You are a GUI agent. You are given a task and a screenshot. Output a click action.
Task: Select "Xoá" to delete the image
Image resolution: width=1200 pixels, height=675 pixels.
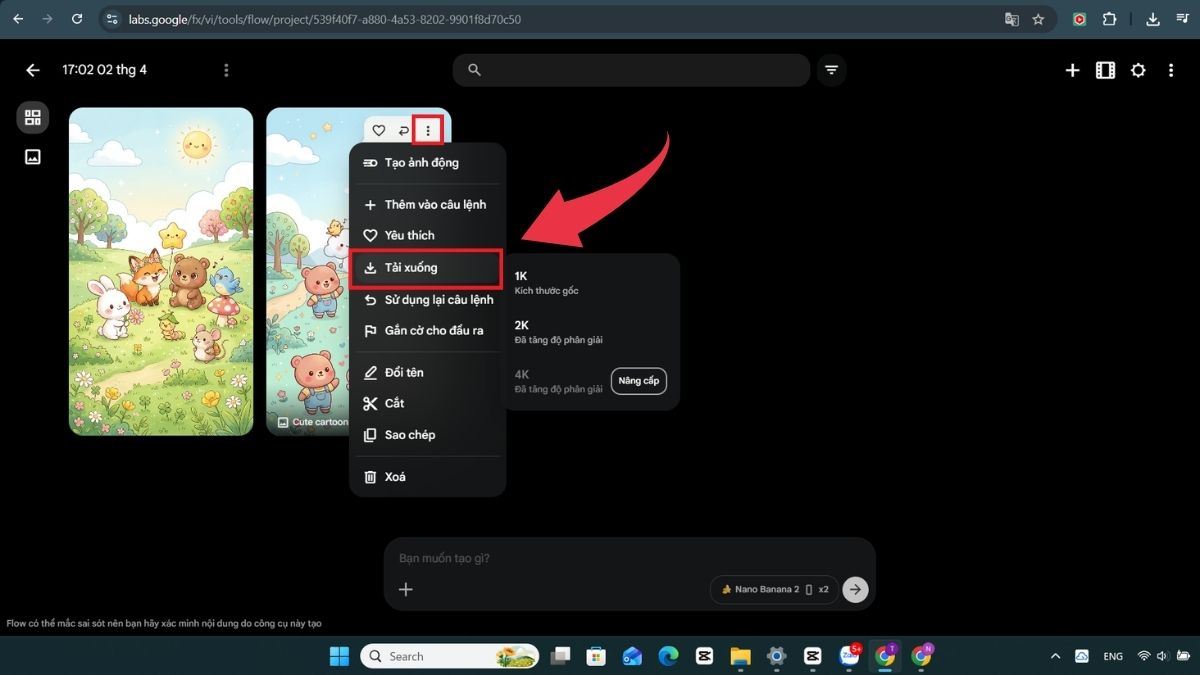(393, 476)
